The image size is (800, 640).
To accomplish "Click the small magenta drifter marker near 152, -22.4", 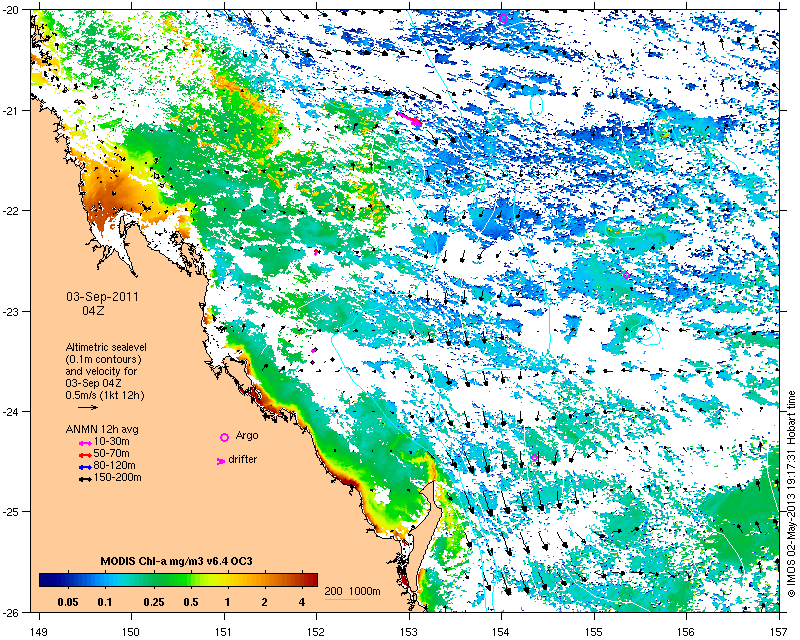I will [x=316, y=252].
